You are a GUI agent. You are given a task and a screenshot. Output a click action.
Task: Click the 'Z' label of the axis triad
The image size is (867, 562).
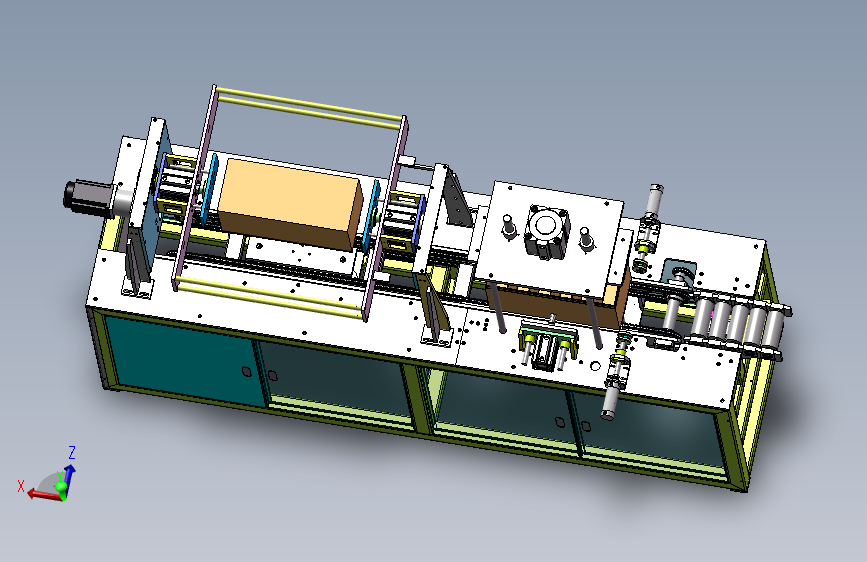71,452
